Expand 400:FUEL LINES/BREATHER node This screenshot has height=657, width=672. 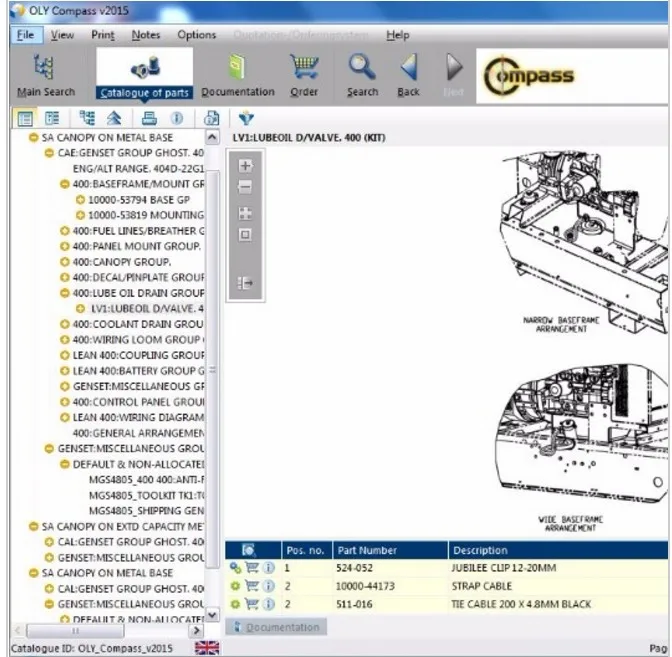65,231
